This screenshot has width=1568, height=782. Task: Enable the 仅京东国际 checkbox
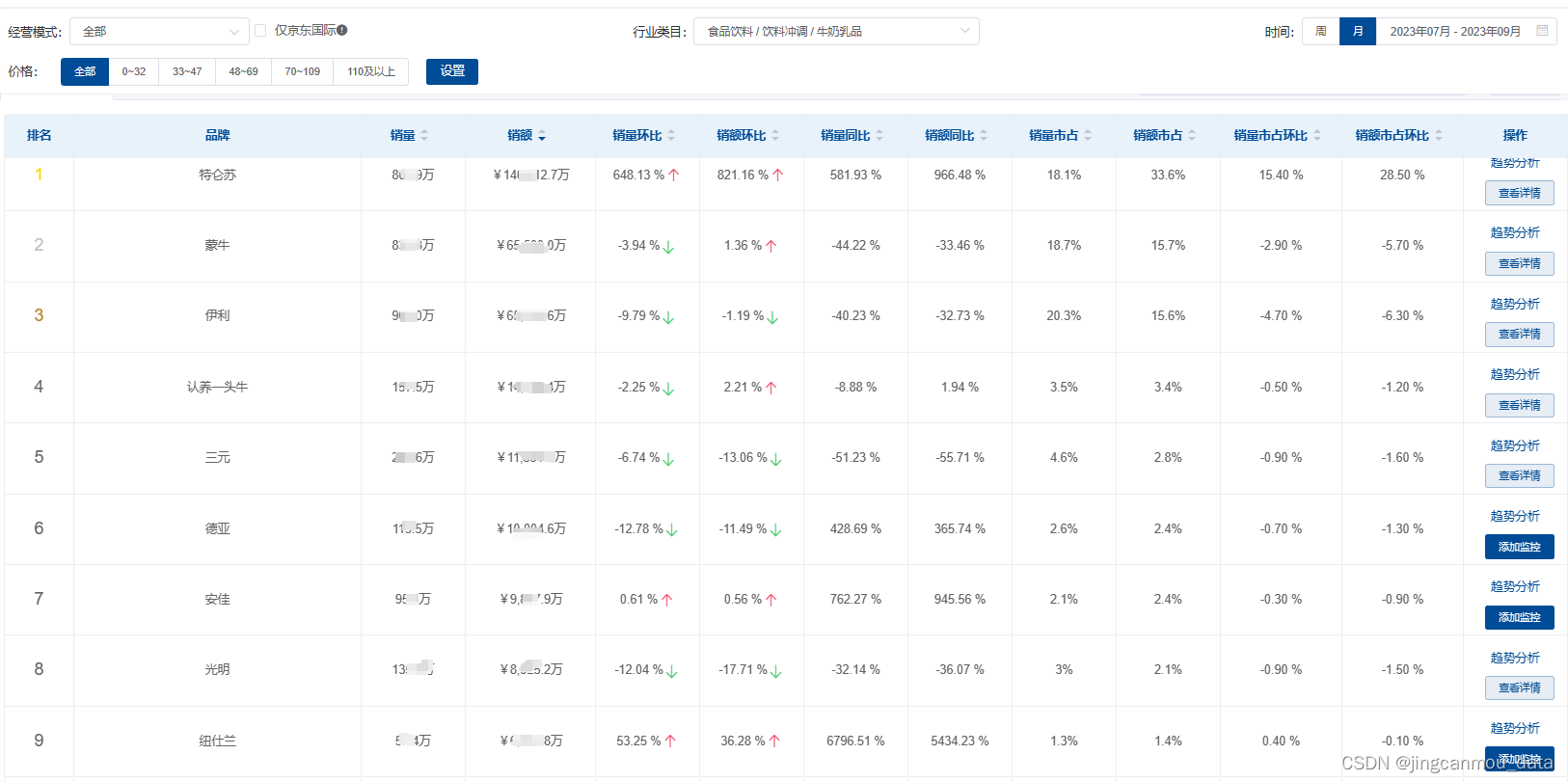point(260,31)
